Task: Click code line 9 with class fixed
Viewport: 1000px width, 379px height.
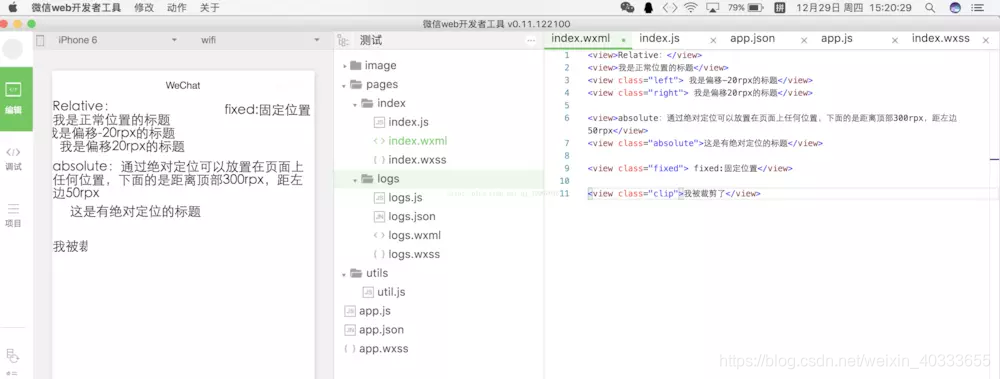Action: 690,168
